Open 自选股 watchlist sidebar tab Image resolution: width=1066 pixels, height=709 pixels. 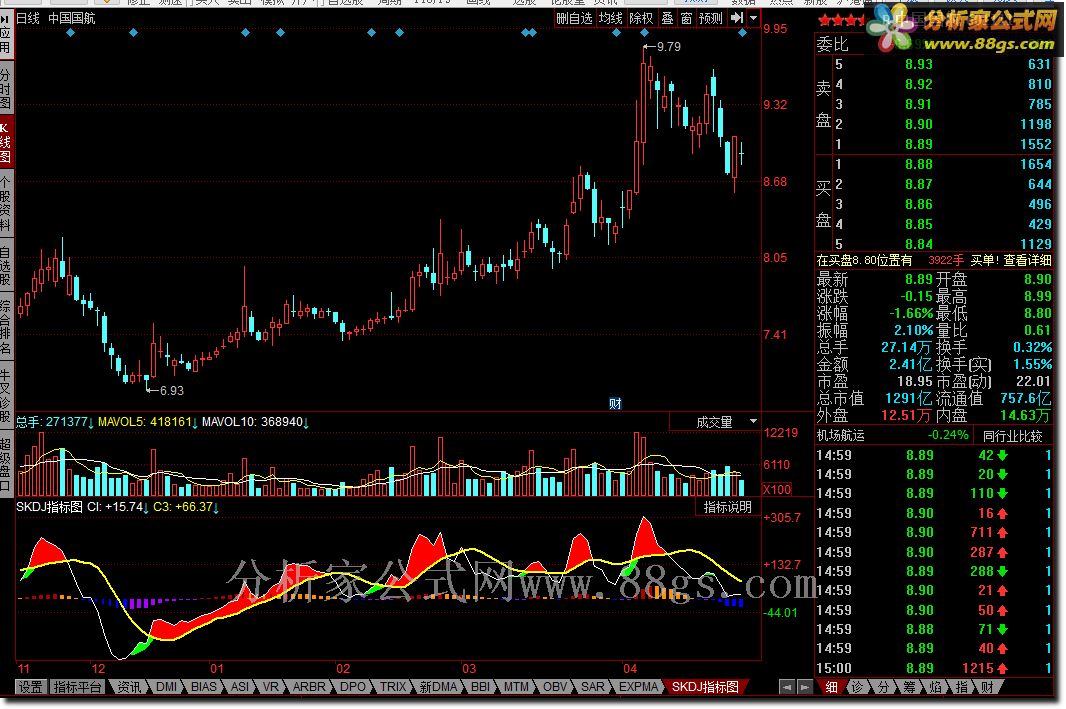pos(5,266)
